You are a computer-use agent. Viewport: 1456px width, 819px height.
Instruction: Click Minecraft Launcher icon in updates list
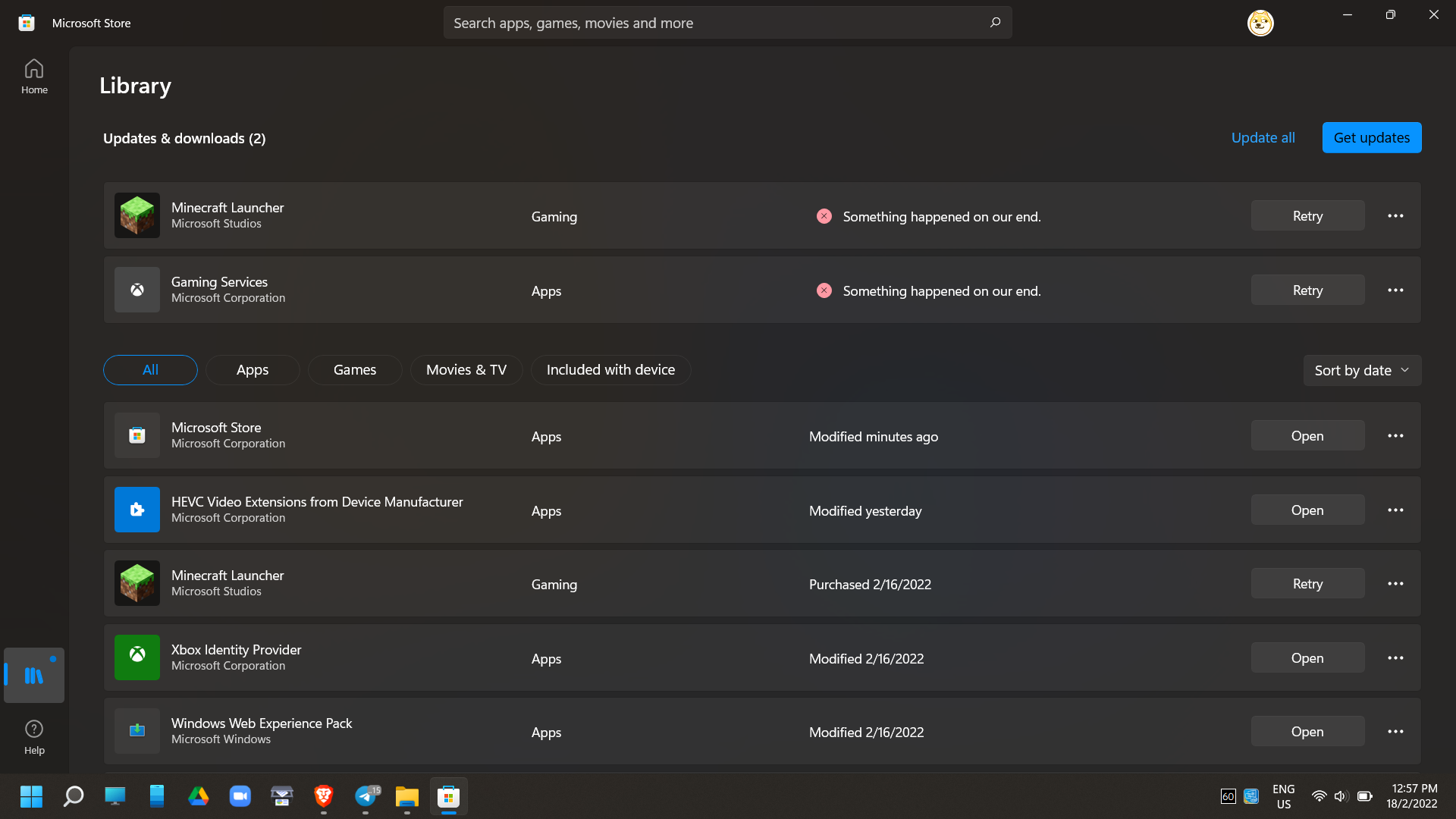click(137, 215)
